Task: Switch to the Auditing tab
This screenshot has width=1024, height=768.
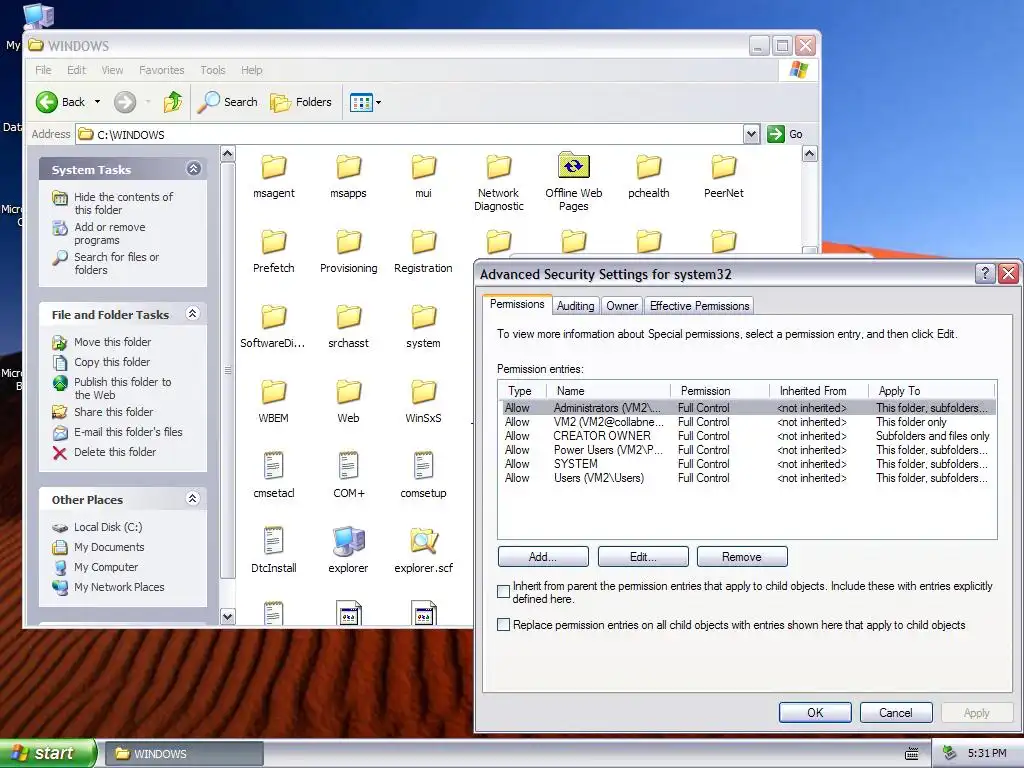Action: click(x=575, y=306)
